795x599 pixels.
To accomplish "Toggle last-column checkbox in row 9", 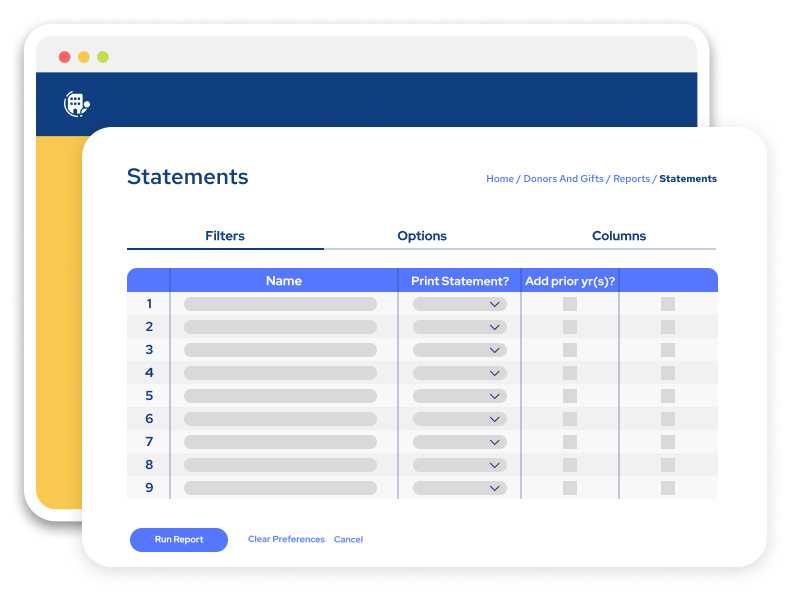I will (x=668, y=488).
